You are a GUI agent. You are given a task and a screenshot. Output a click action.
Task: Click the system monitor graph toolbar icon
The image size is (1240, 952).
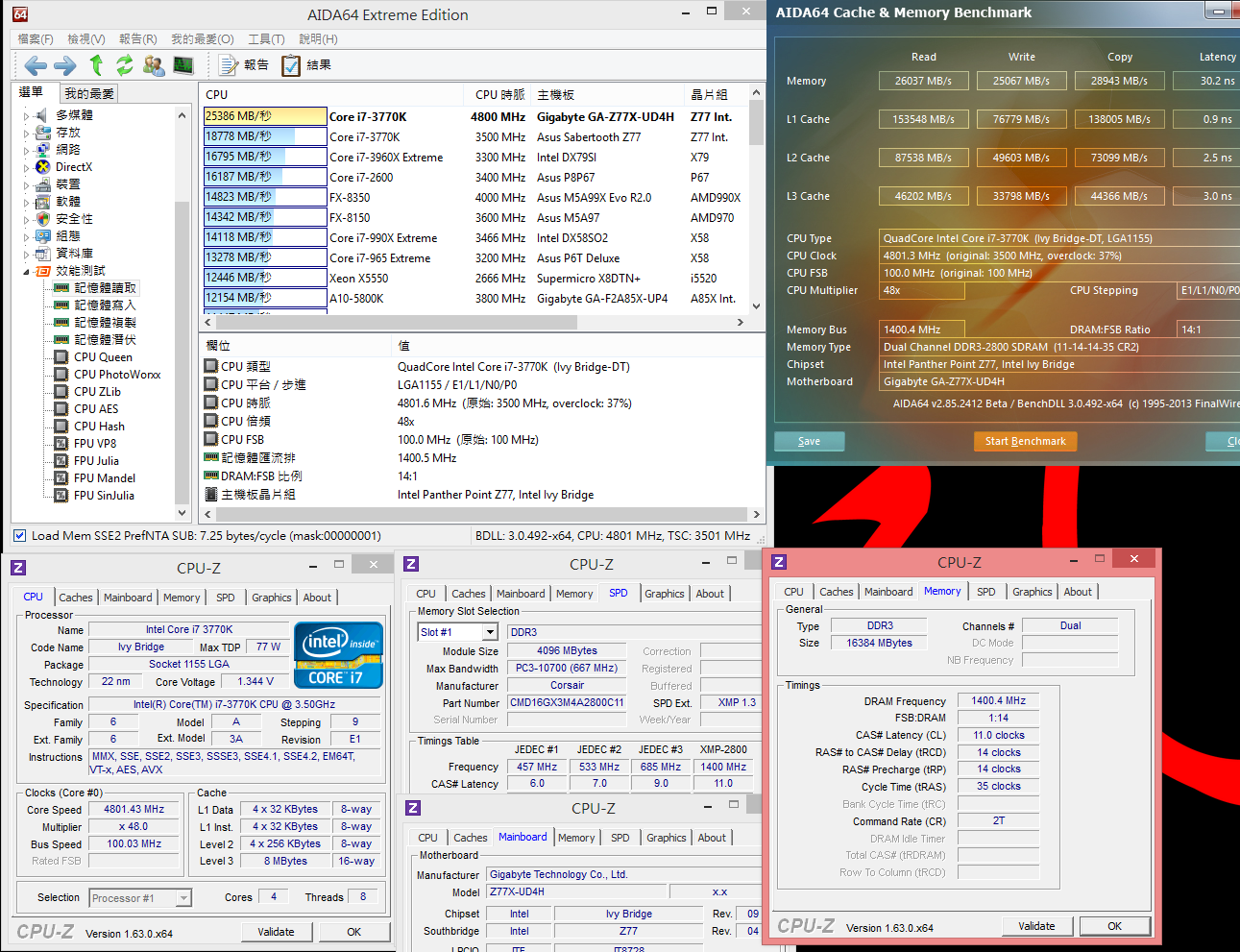183,65
